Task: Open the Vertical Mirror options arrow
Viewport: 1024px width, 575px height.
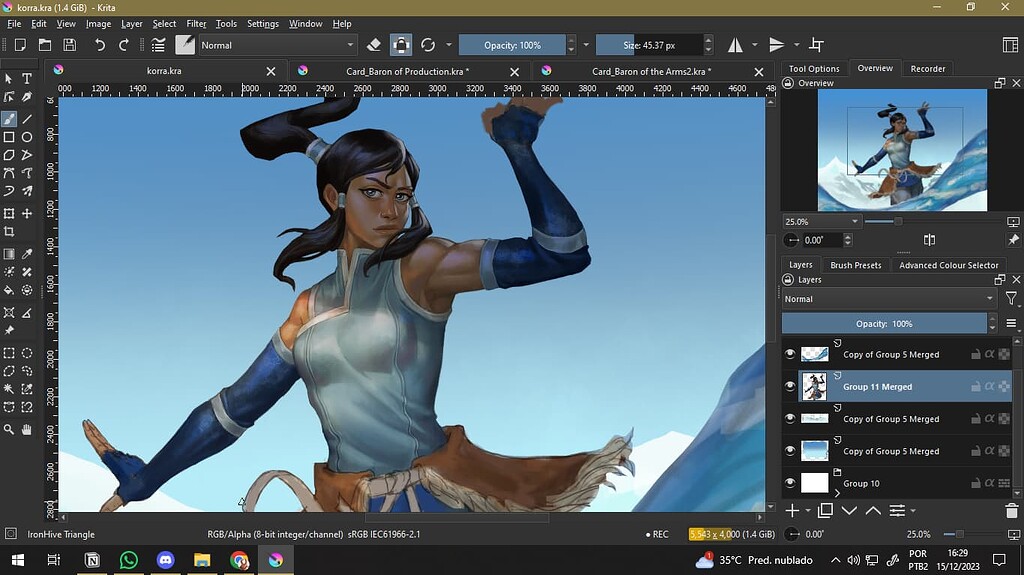Action: coord(796,45)
